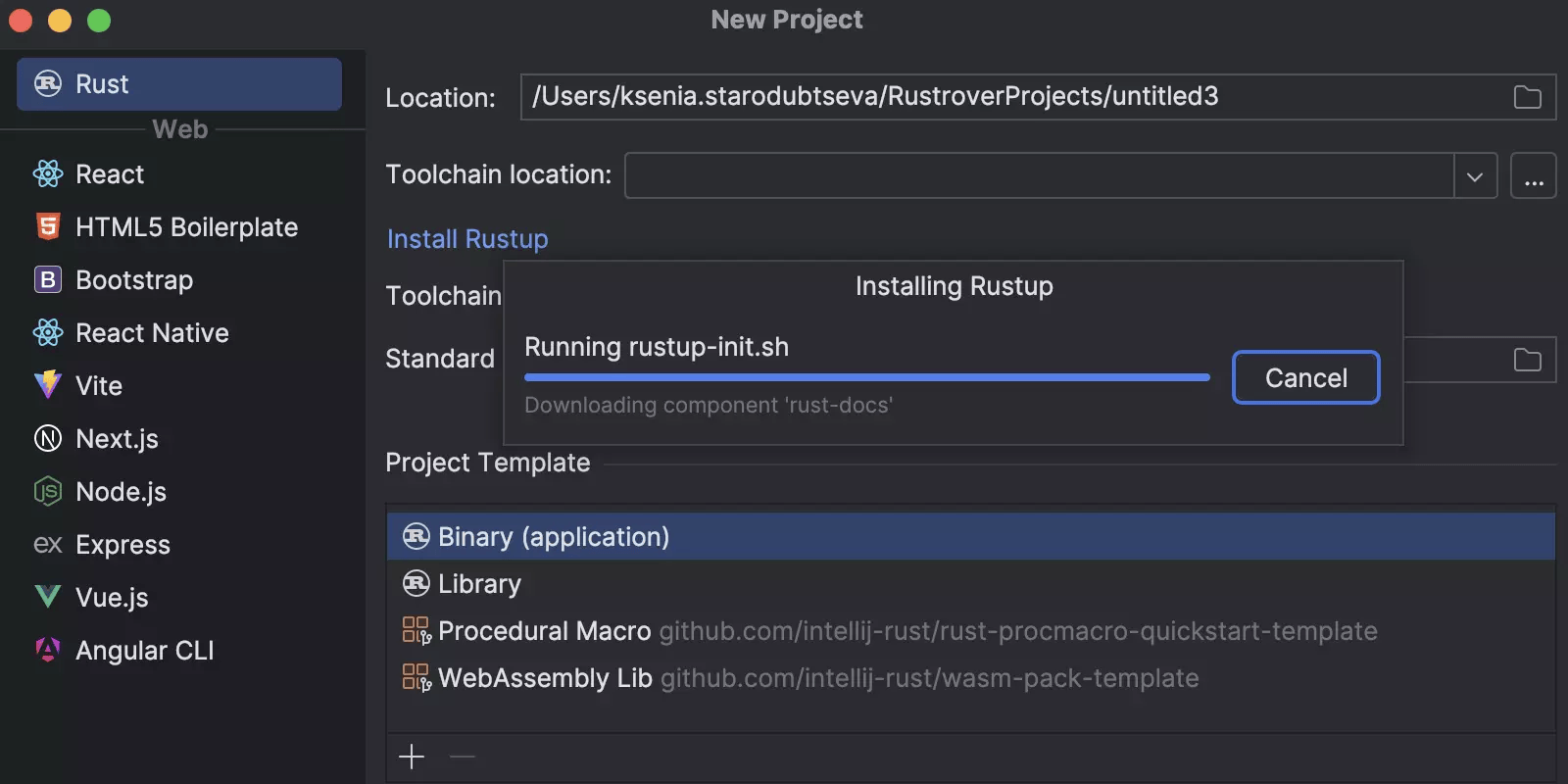1568x784 pixels.
Task: Expand the Toolchain location dropdown arrow
Action: (1475, 176)
